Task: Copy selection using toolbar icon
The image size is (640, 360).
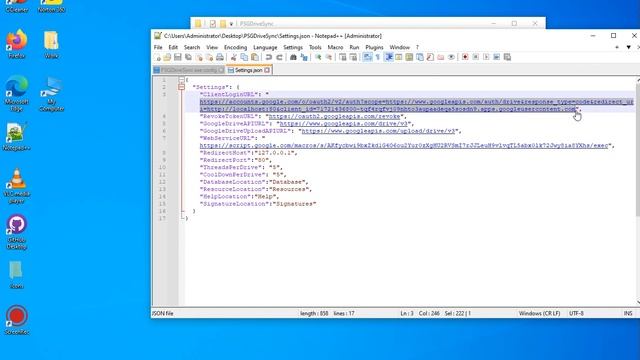Action: pos(244,57)
